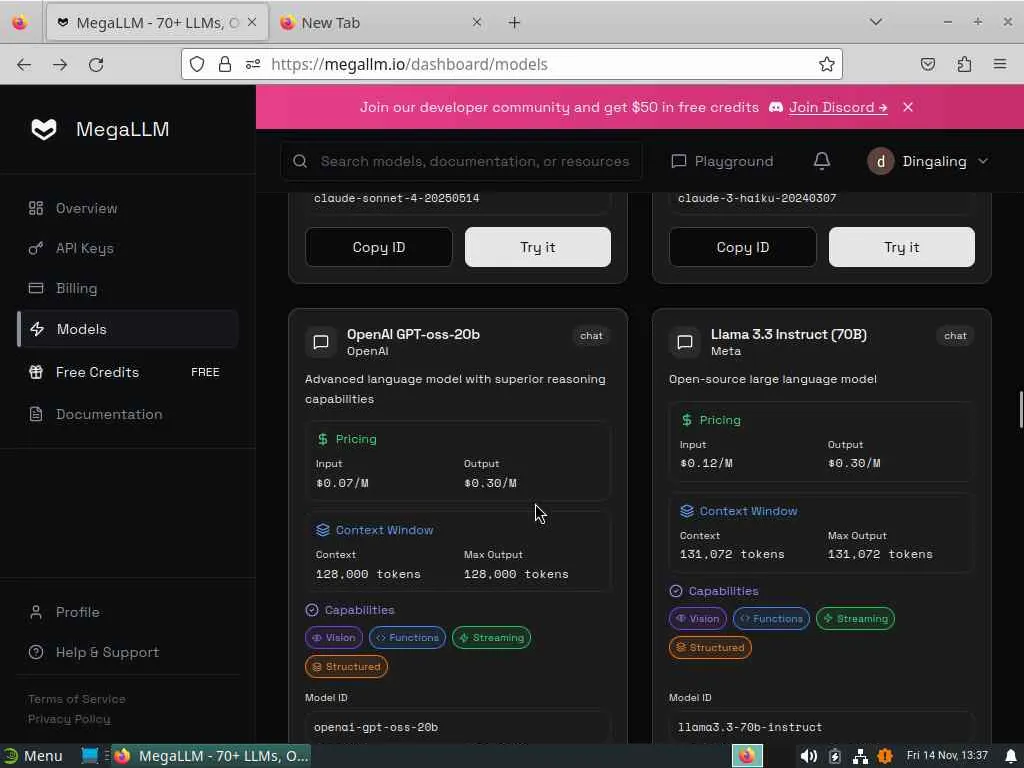Image resolution: width=1024 pixels, height=768 pixels.
Task: Click Streaming capability tag on Llama 3.3
Action: tap(855, 618)
